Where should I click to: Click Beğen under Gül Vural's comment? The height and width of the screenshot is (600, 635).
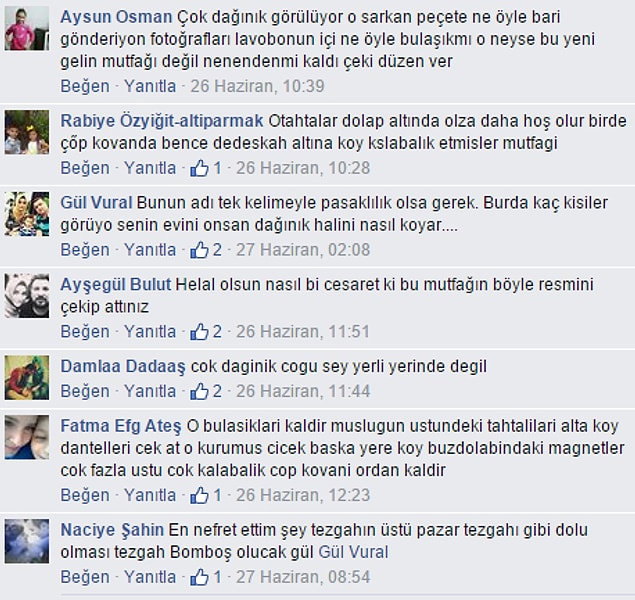85,250
